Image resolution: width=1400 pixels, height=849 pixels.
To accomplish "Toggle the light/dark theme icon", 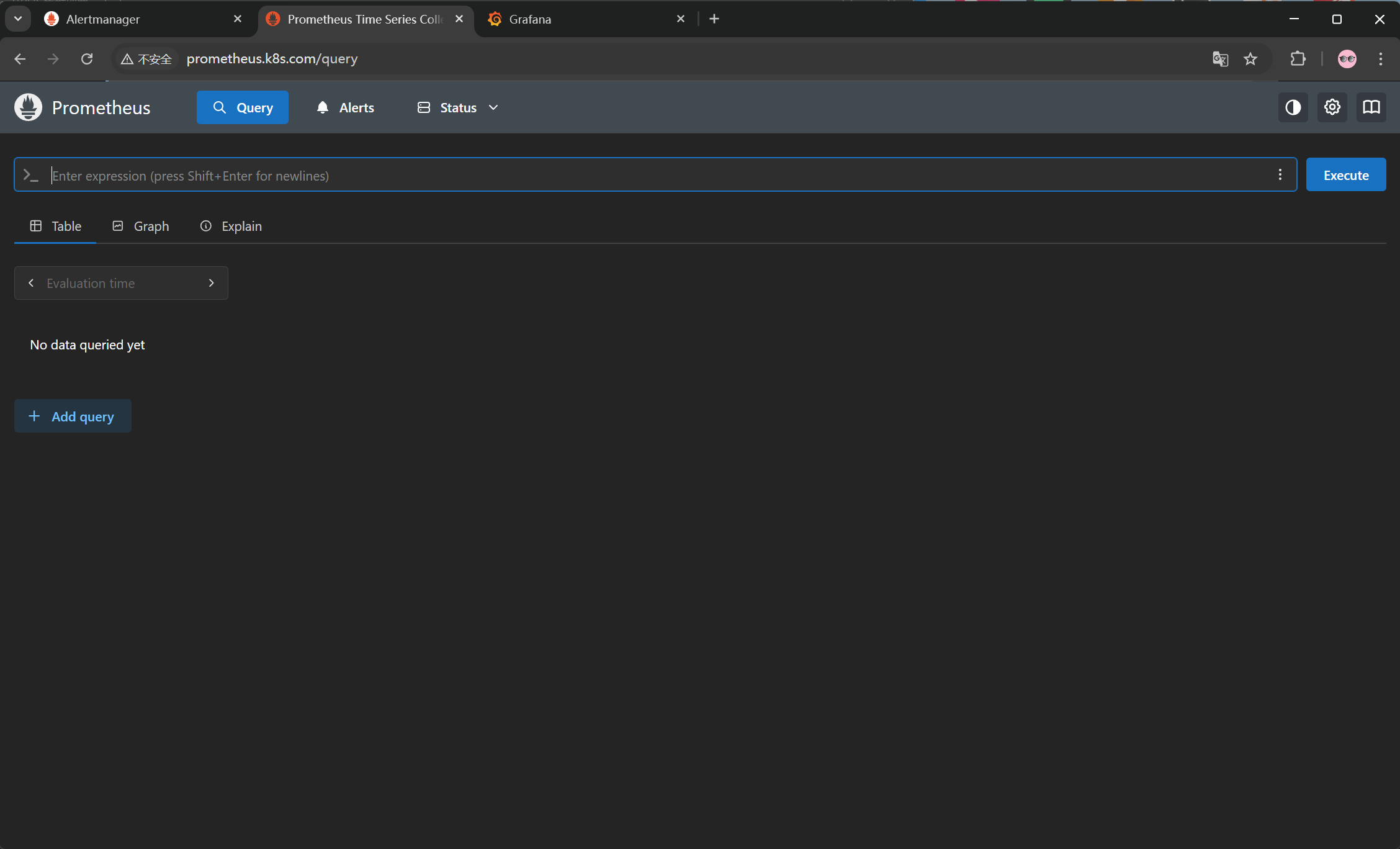I will point(1293,107).
